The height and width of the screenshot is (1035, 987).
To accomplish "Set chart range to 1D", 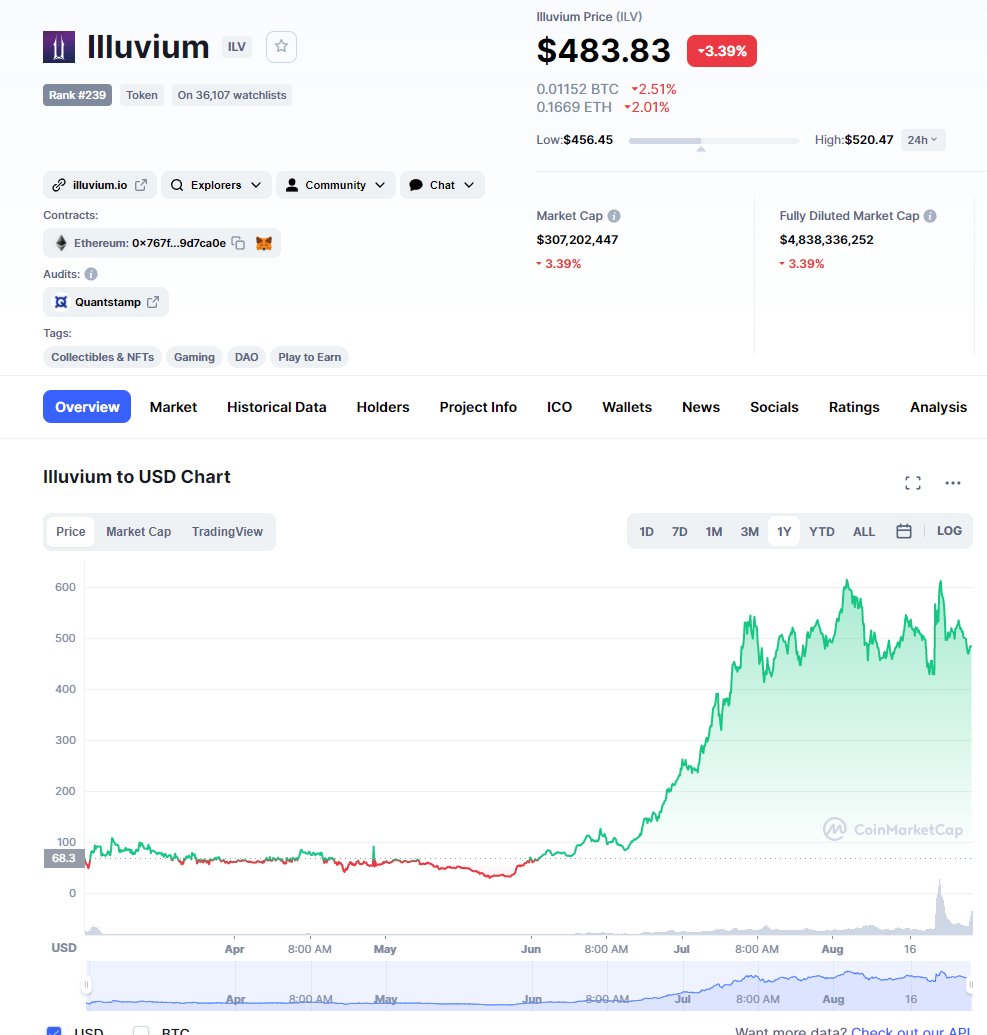I will coord(646,531).
